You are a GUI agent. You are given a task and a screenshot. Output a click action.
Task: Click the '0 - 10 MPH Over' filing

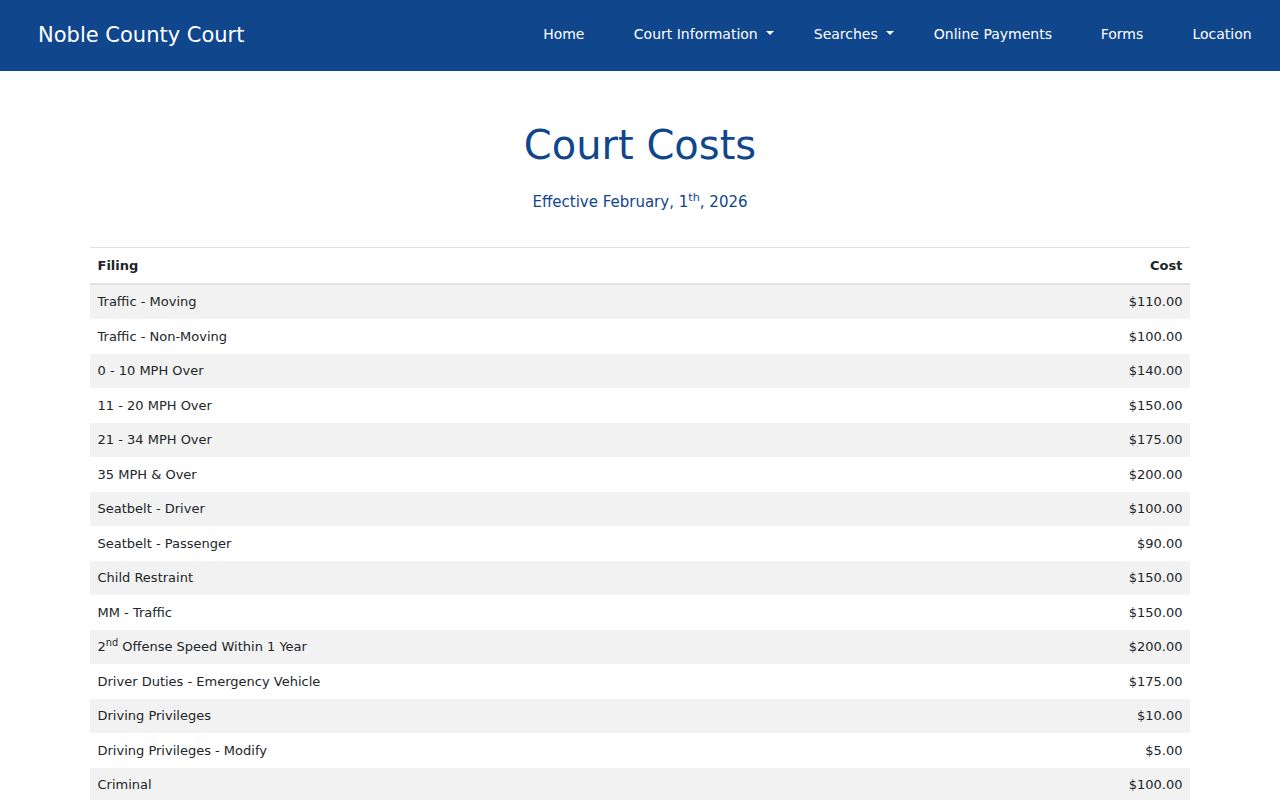coord(151,371)
